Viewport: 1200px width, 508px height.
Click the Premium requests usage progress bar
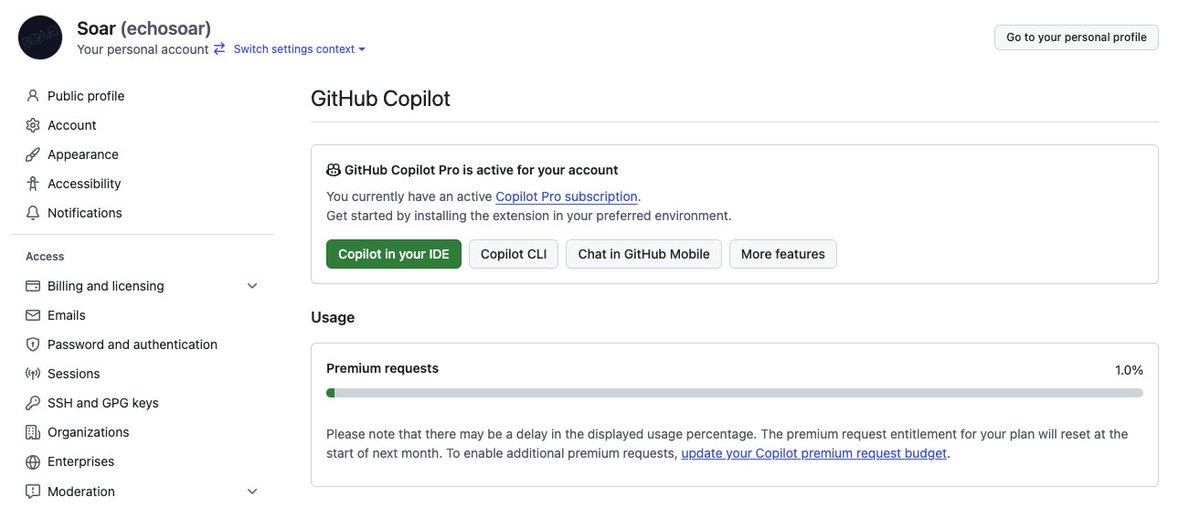734,393
